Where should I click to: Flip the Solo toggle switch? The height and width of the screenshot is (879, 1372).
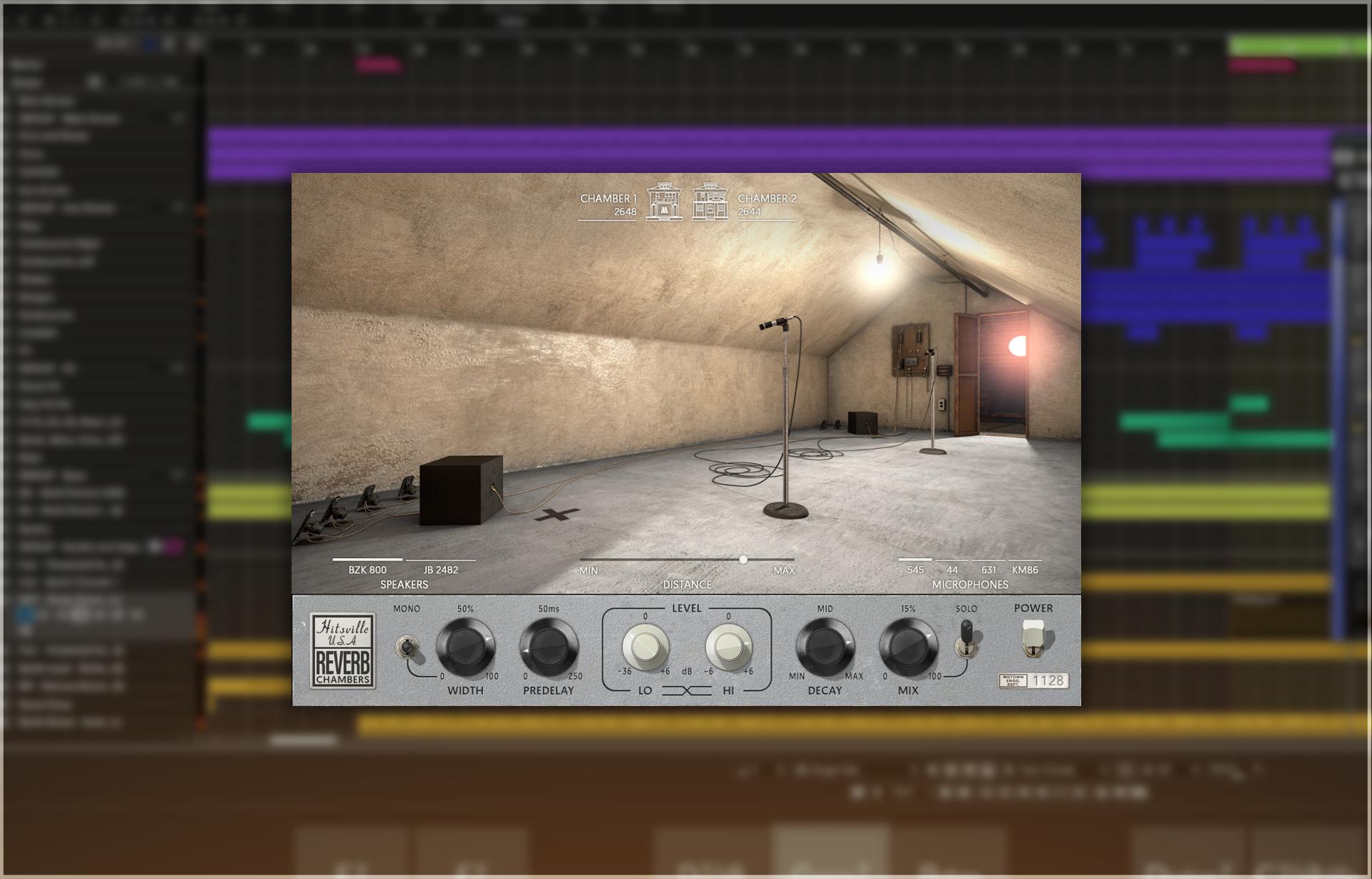click(x=966, y=638)
